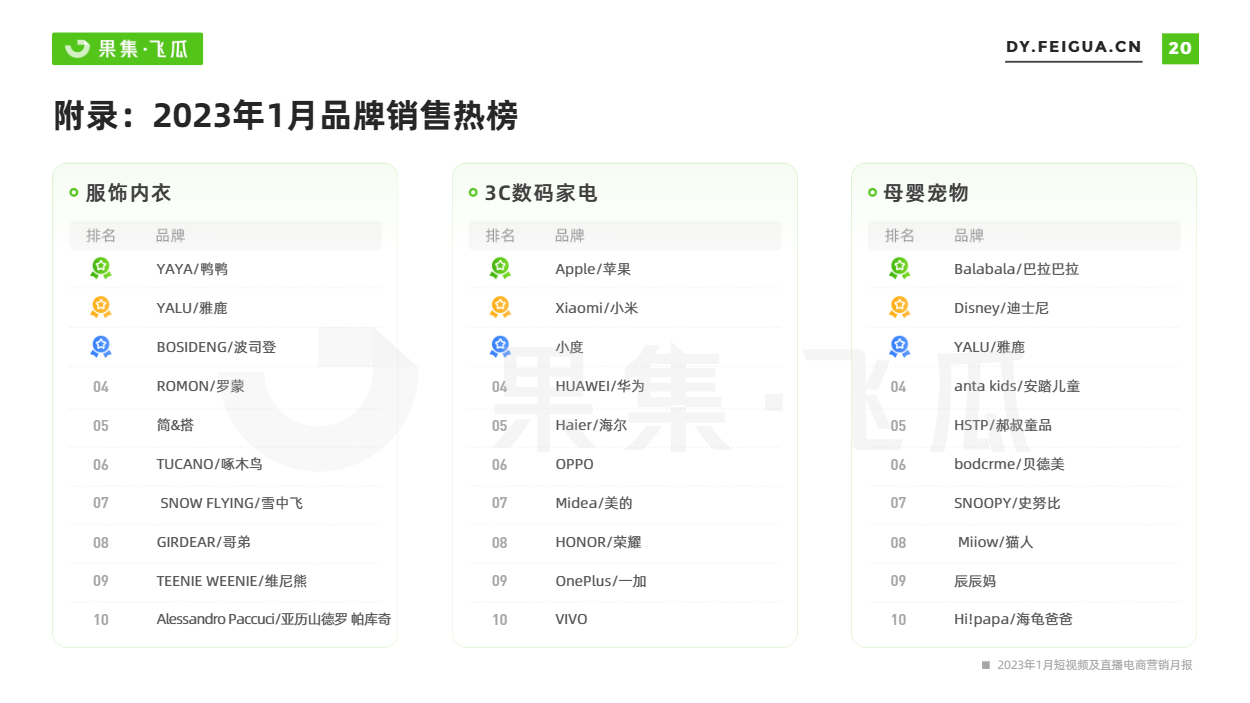1250x703 pixels.
Task: Click the green bullet next to 母婴宠物
Action: (x=872, y=193)
